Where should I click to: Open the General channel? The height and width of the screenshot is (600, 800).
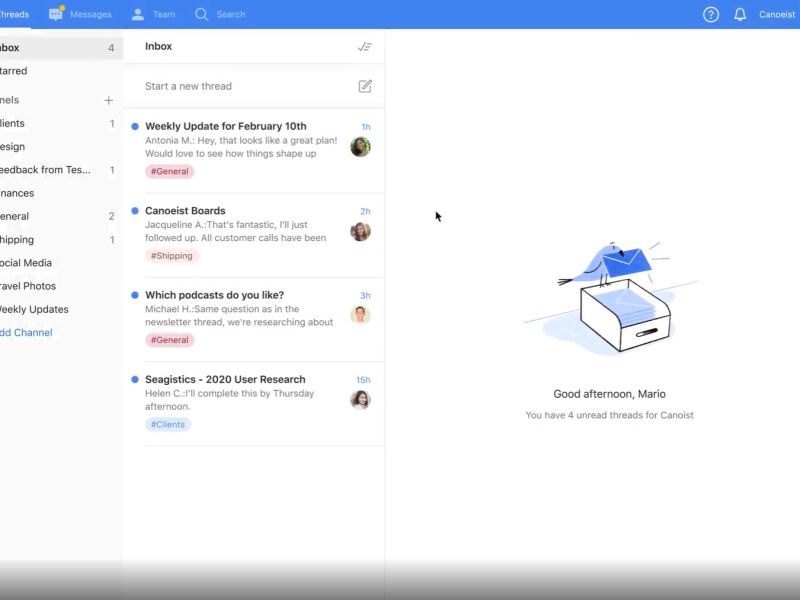click(61, 216)
